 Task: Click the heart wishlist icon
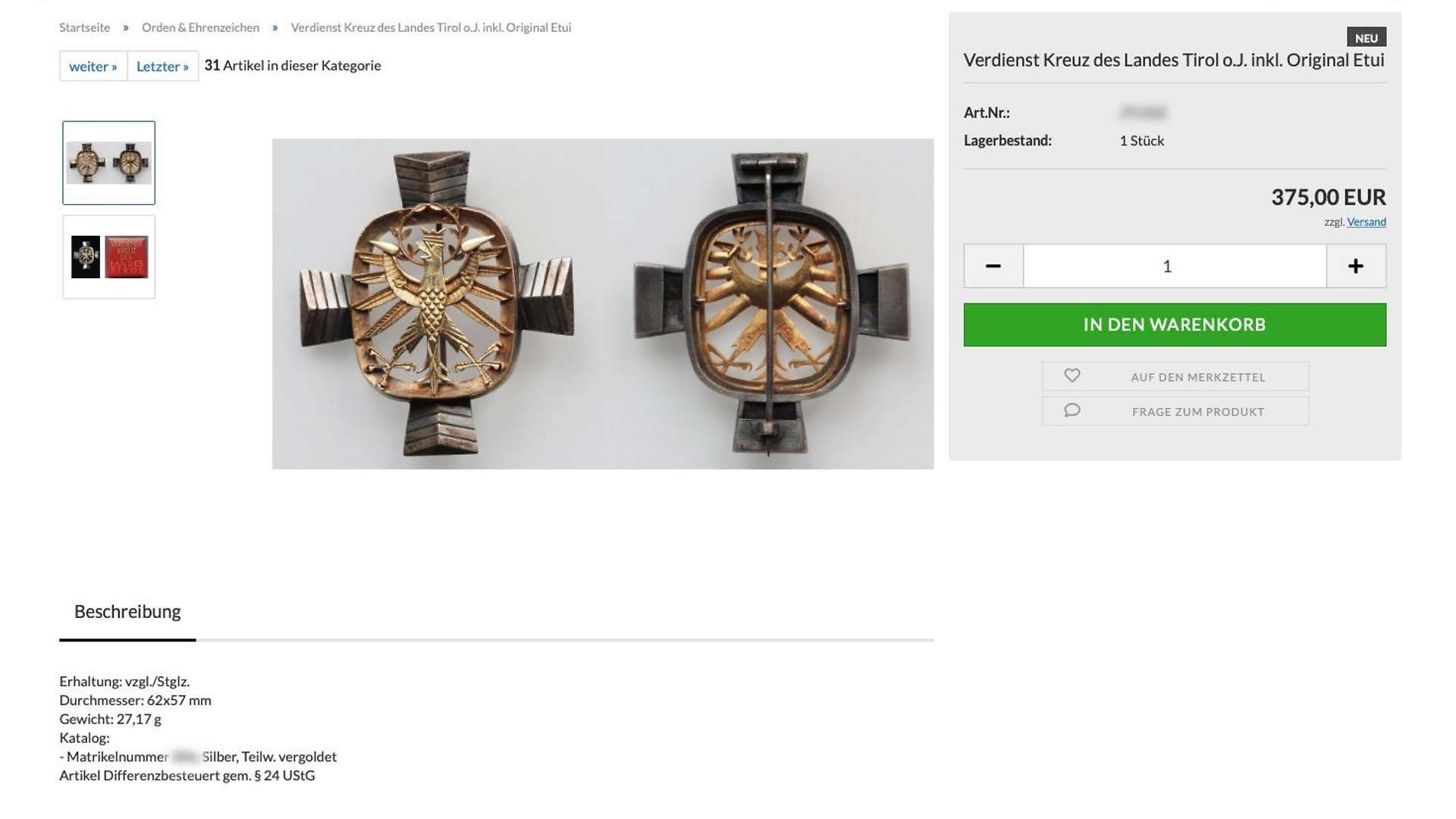pos(1072,375)
